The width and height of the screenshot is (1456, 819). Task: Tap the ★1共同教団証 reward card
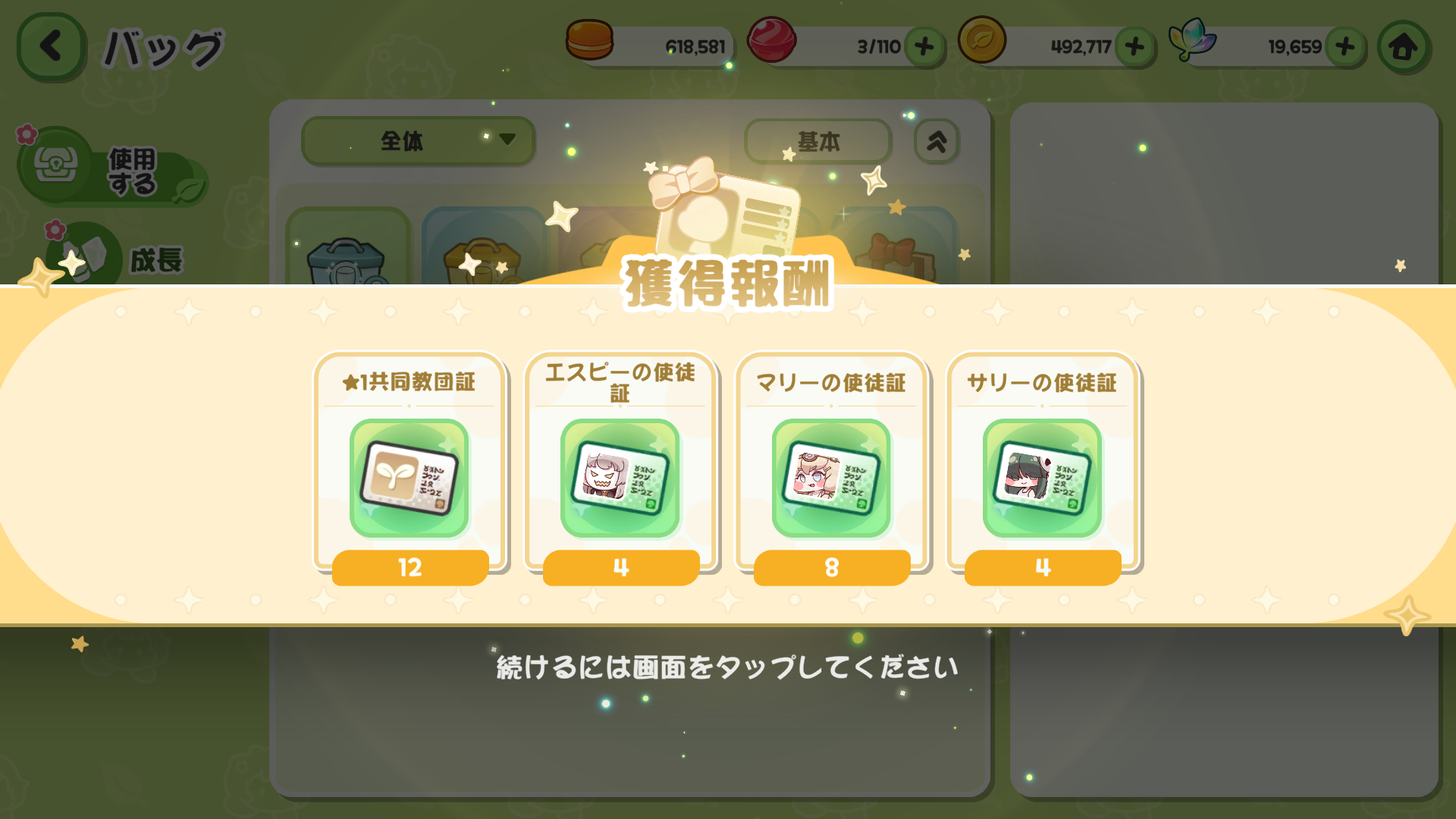[409, 468]
